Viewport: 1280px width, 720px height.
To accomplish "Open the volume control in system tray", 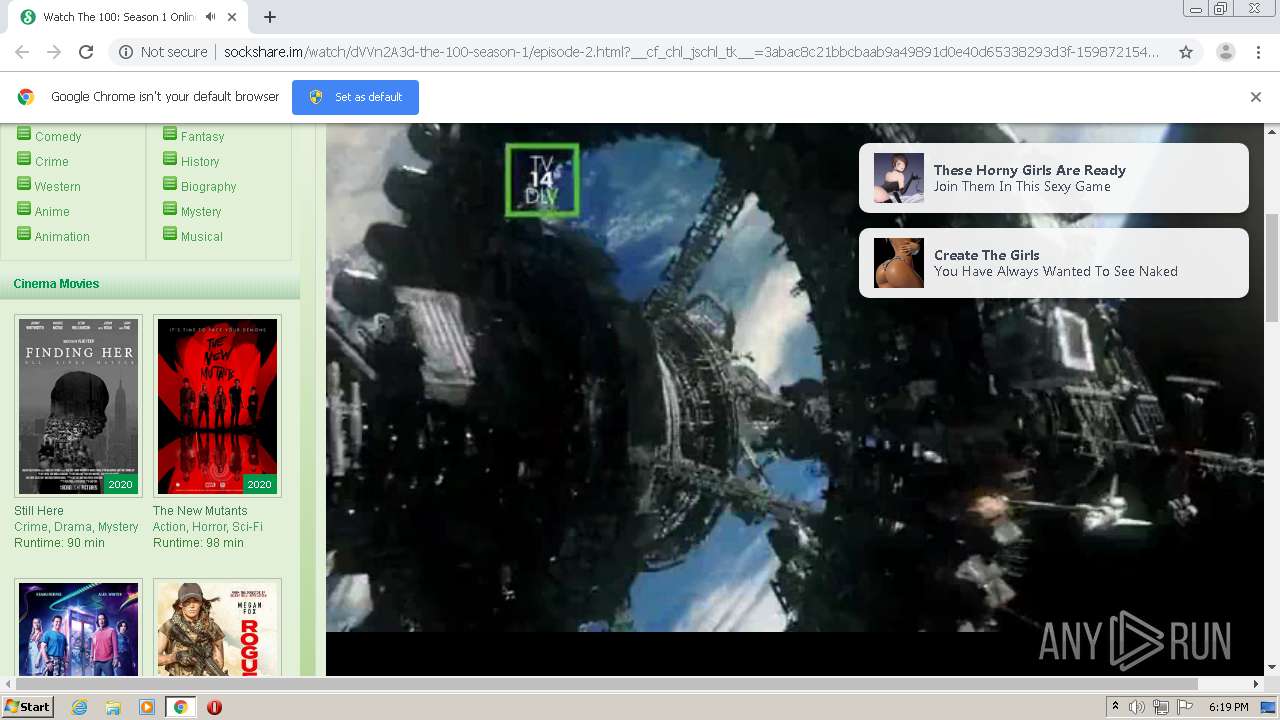I will point(1137,707).
